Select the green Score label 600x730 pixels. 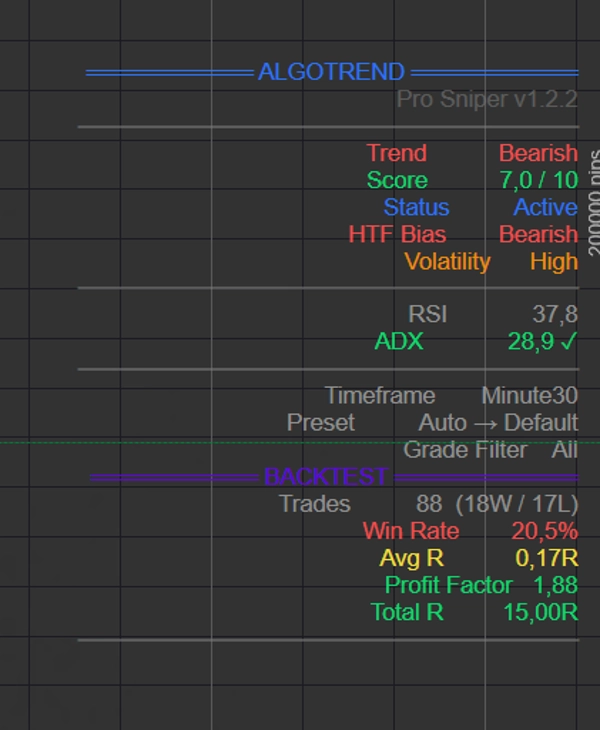pos(397,180)
